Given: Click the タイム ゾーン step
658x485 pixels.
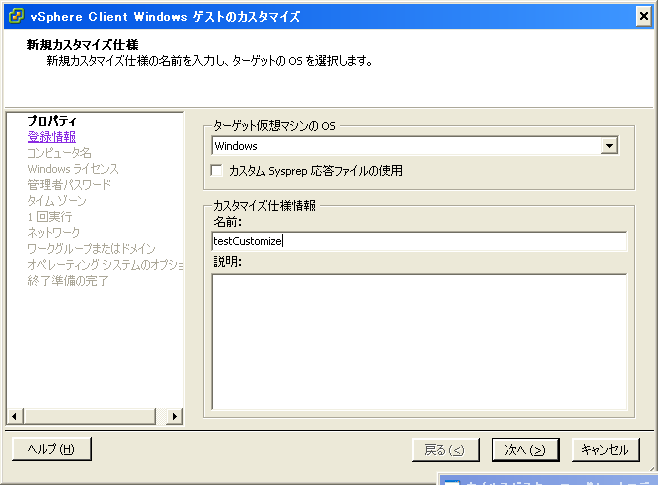Looking at the screenshot, I should coord(57,201).
